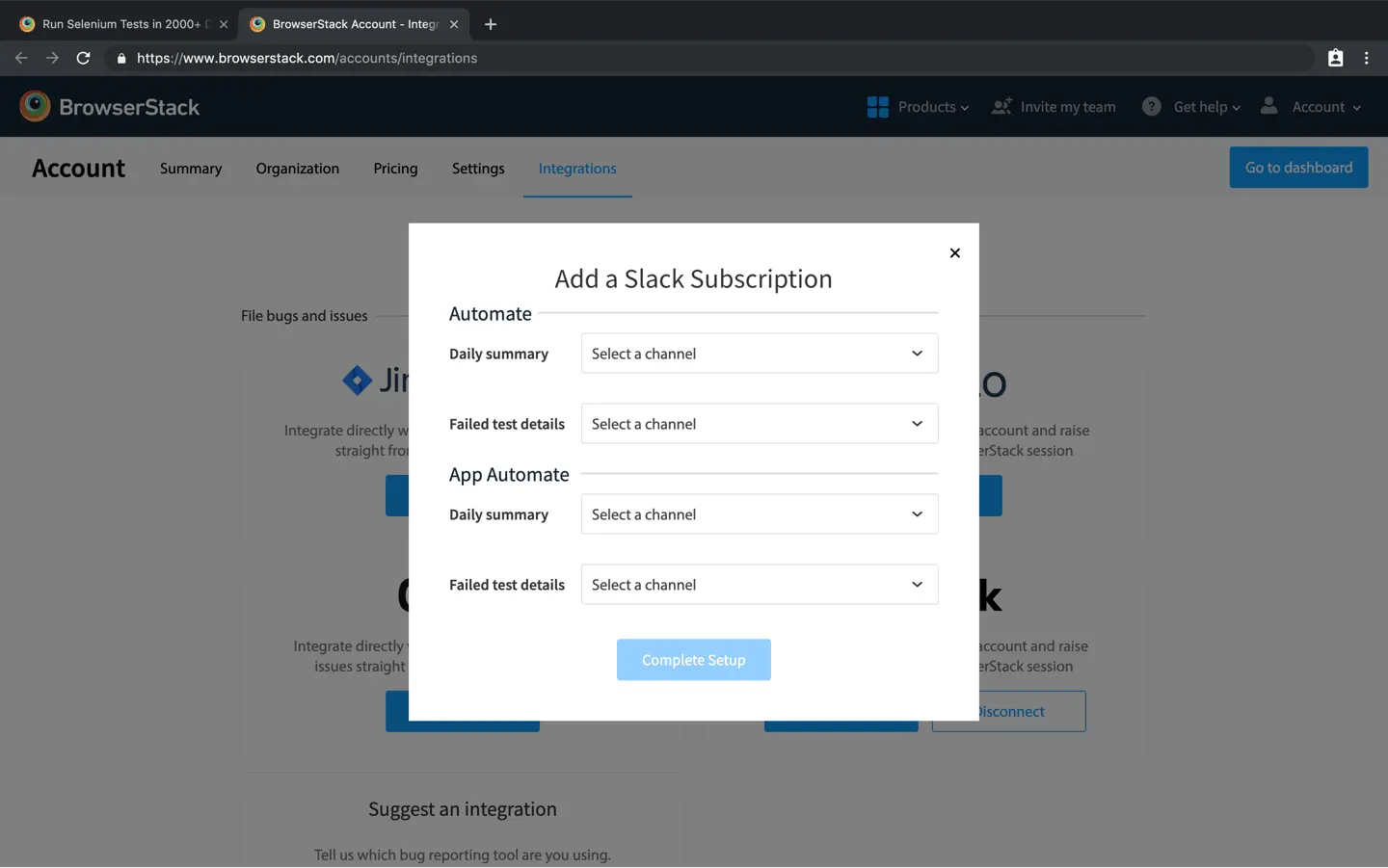Click the Invite my team icon

pos(1001,107)
